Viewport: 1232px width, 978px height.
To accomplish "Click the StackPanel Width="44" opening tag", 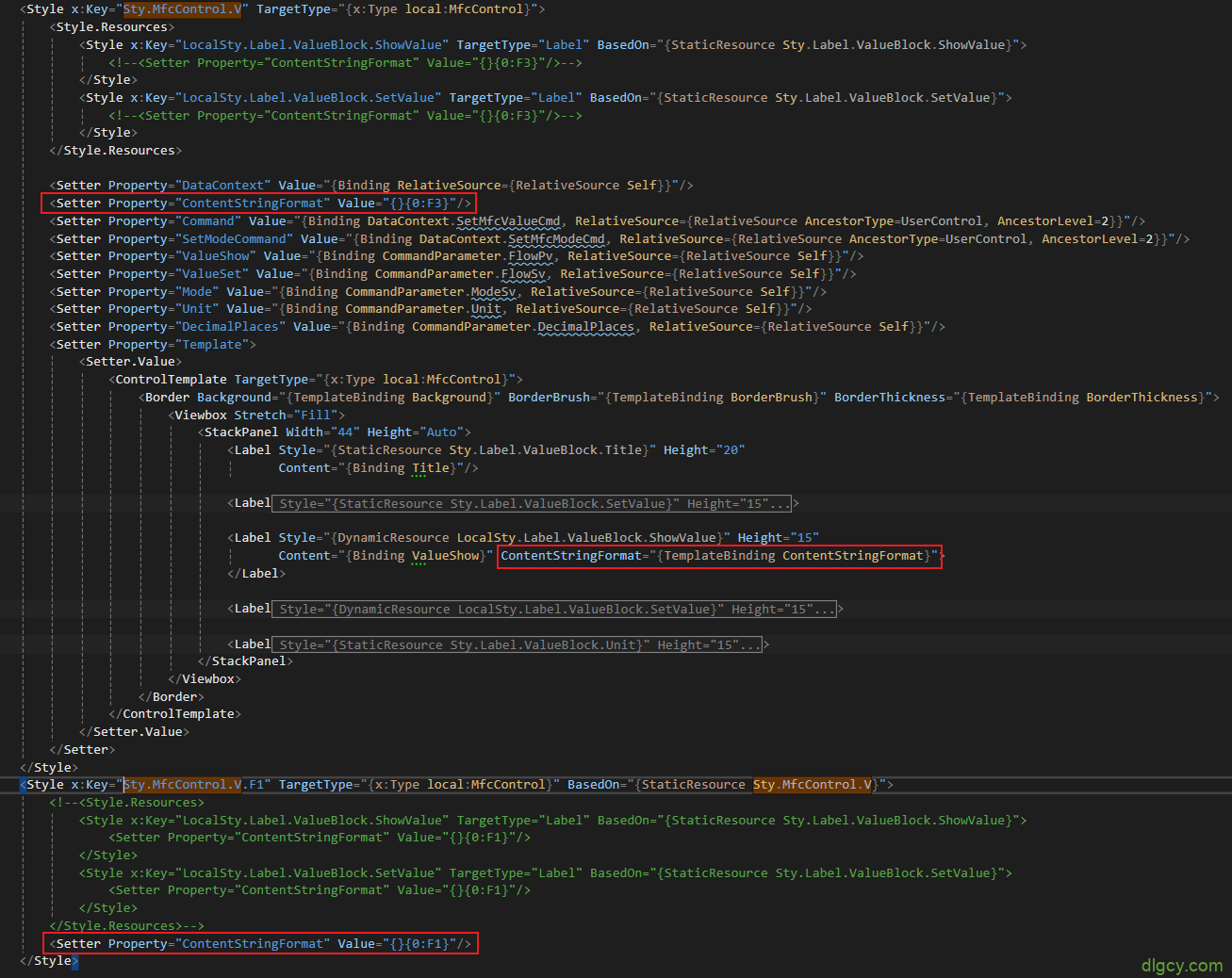I will (334, 432).
